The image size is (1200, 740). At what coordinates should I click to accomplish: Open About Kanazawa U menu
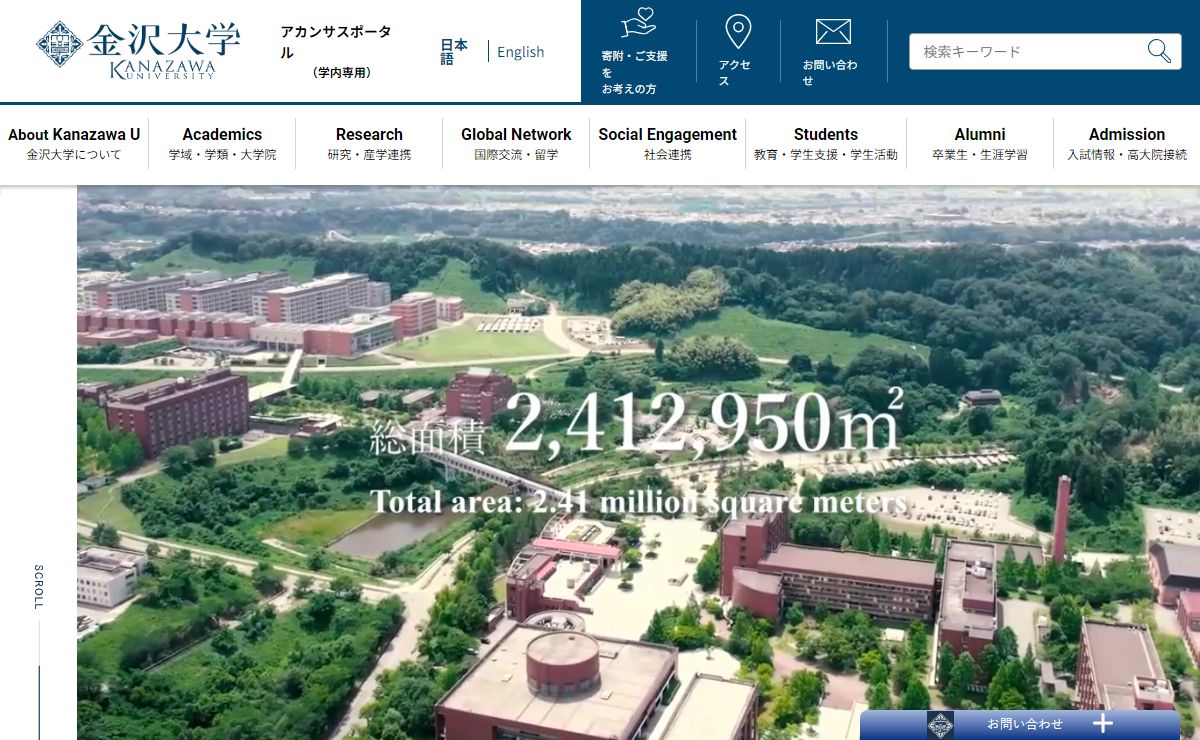pos(74,143)
